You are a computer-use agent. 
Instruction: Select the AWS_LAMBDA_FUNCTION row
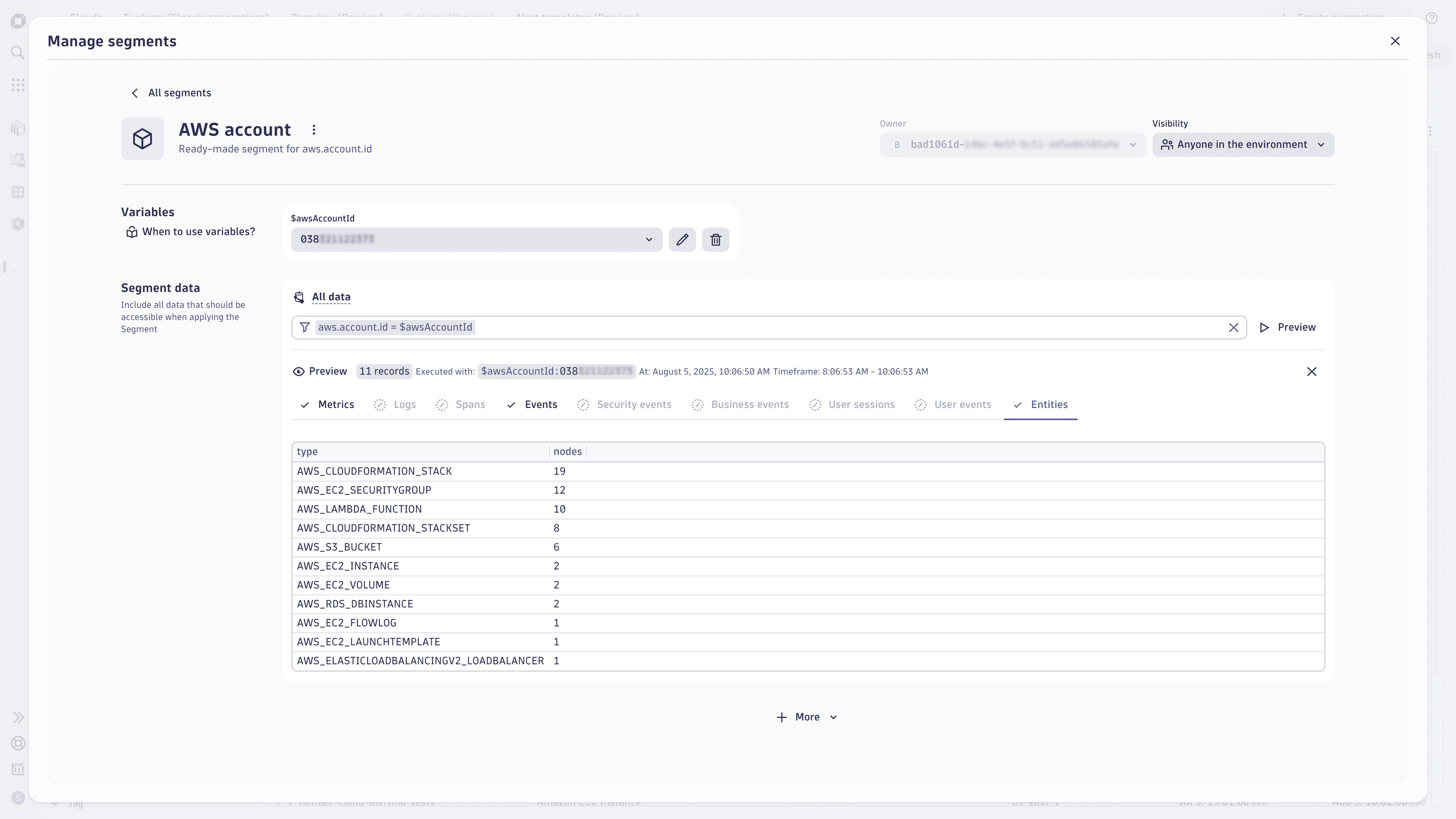[x=808, y=509]
